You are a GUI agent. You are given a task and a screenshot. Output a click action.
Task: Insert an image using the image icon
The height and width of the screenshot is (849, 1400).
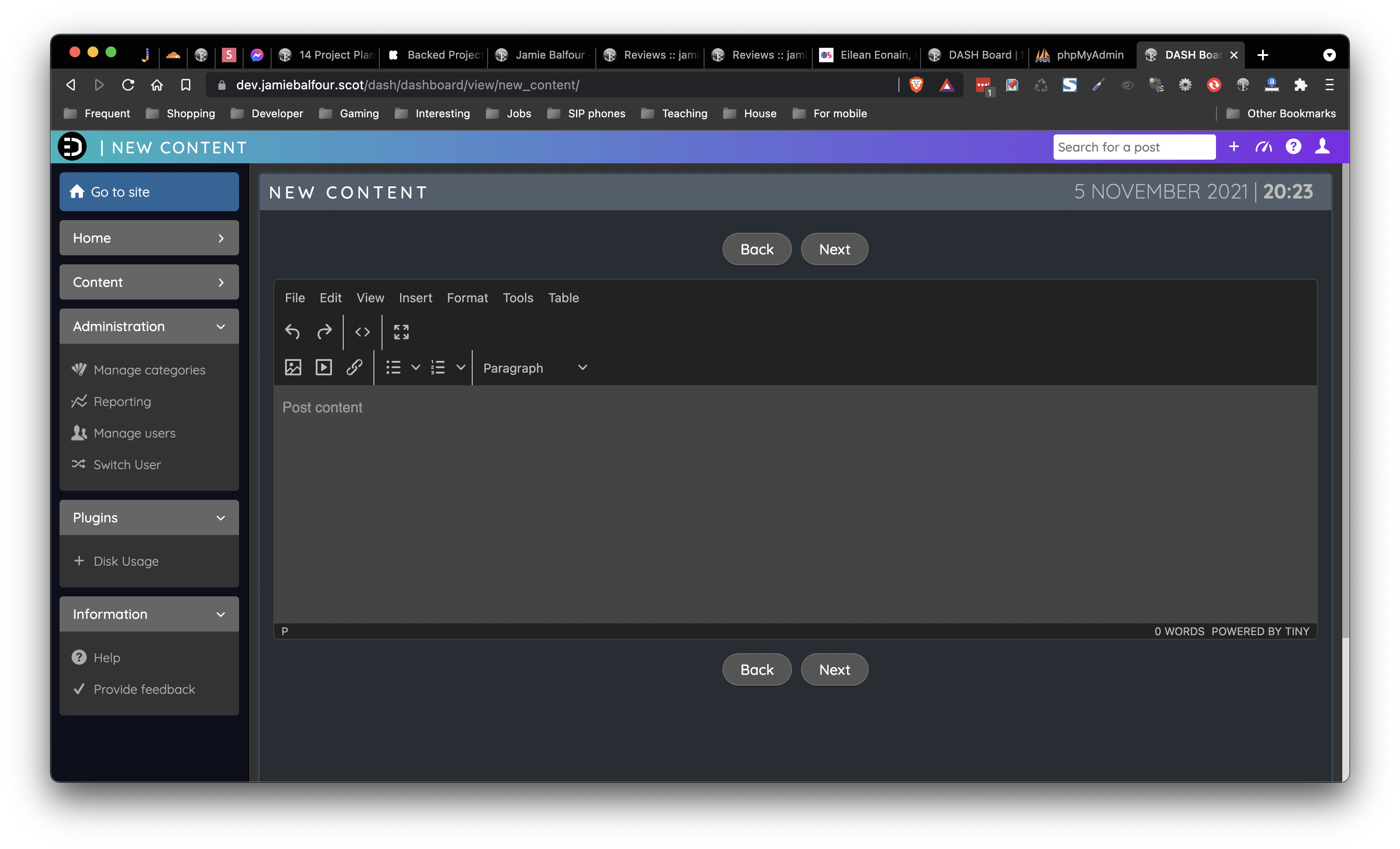(293, 367)
